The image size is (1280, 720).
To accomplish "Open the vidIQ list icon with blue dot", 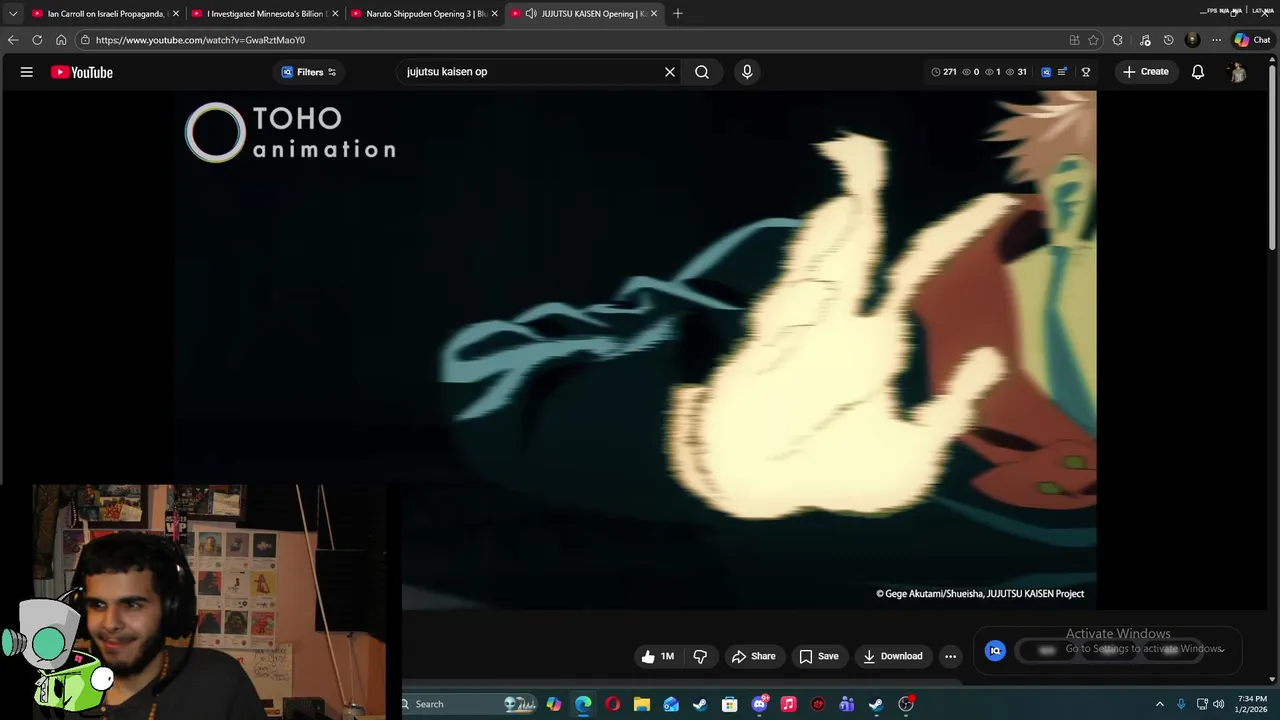I will pos(1062,72).
